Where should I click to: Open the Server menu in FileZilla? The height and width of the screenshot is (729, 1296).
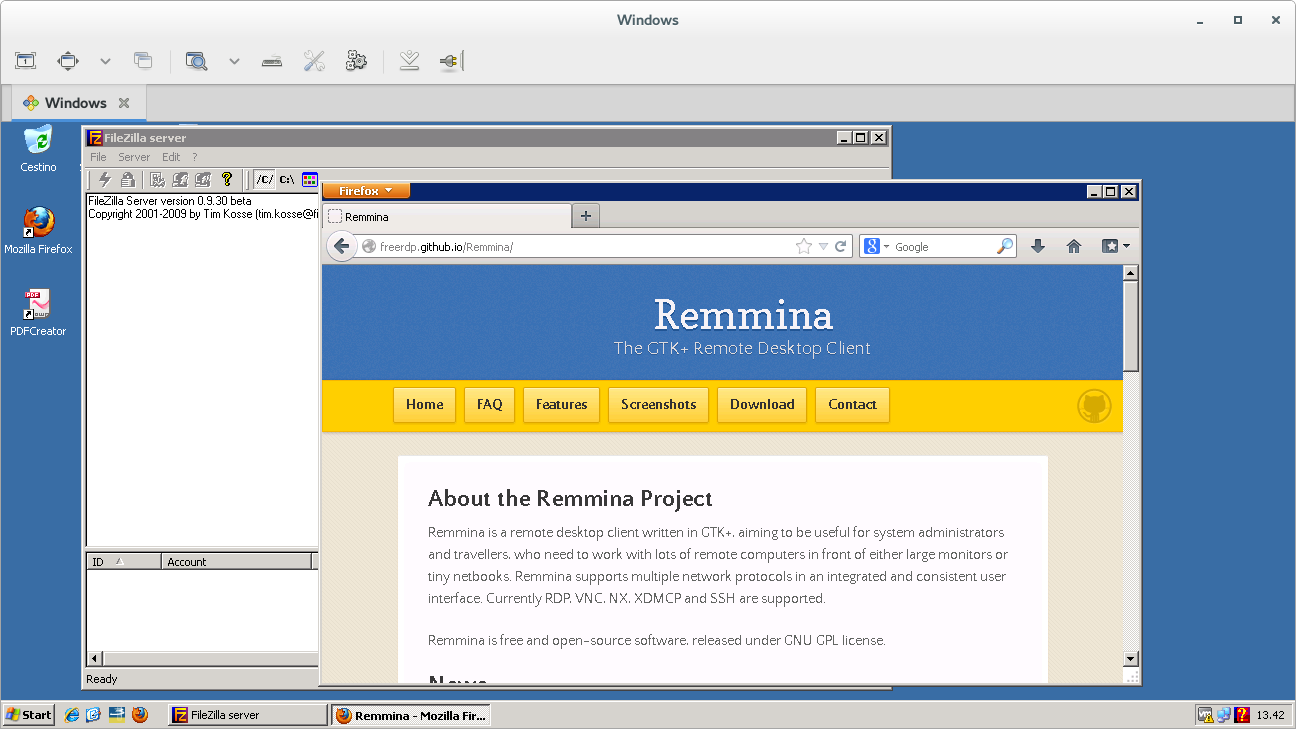click(134, 157)
